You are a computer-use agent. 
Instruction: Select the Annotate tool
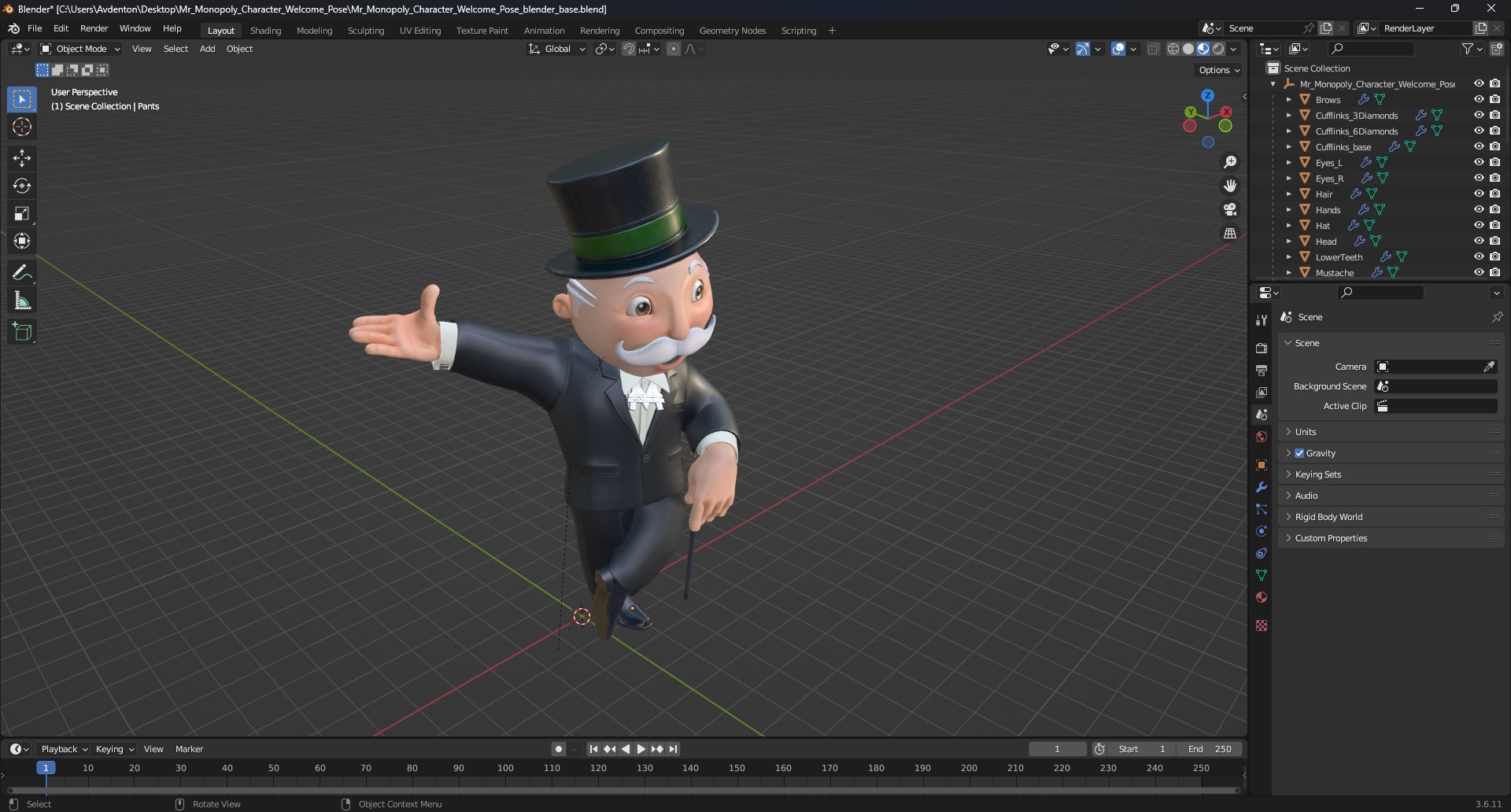pos(22,273)
